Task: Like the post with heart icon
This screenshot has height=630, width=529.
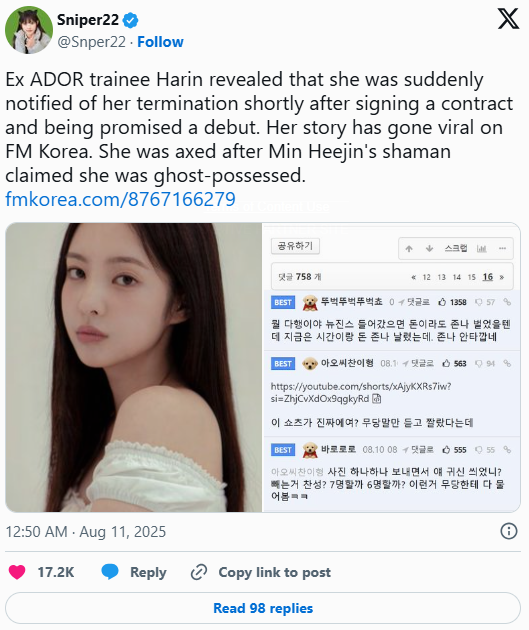Action: point(17,572)
